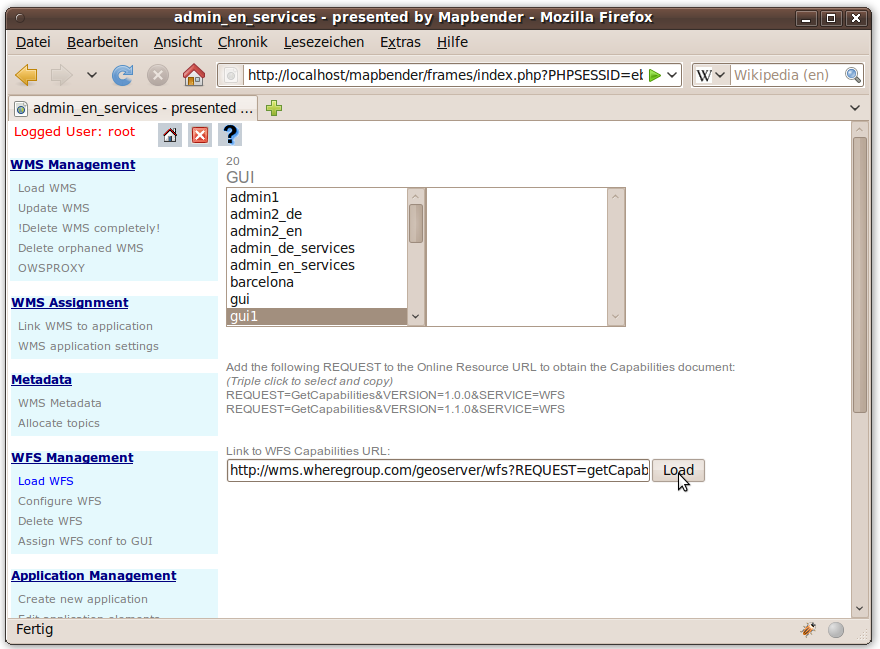The height and width of the screenshot is (649, 880).
Task: Open the list all tabs dropdown
Action: [855, 108]
